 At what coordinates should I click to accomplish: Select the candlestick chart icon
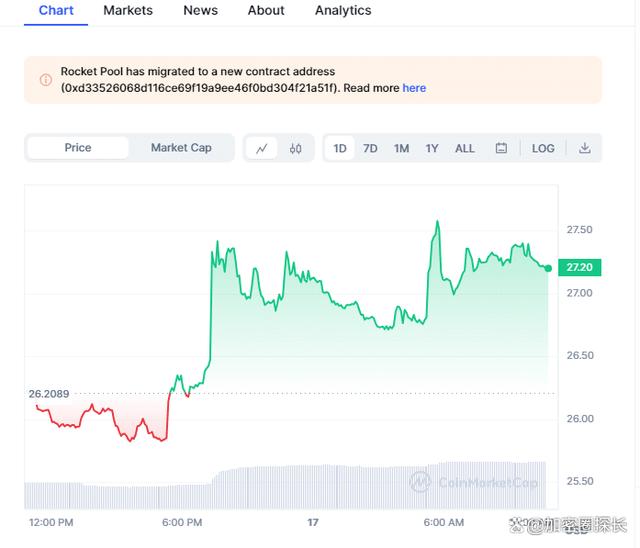(x=296, y=148)
